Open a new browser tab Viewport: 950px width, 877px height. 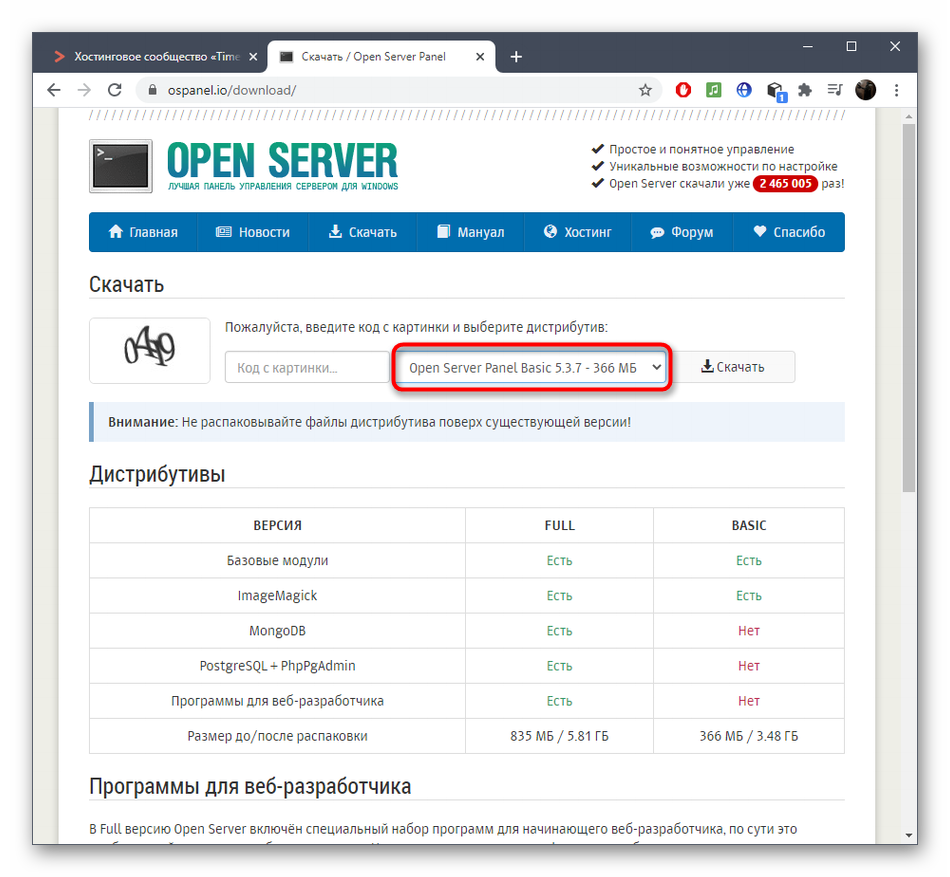[516, 56]
